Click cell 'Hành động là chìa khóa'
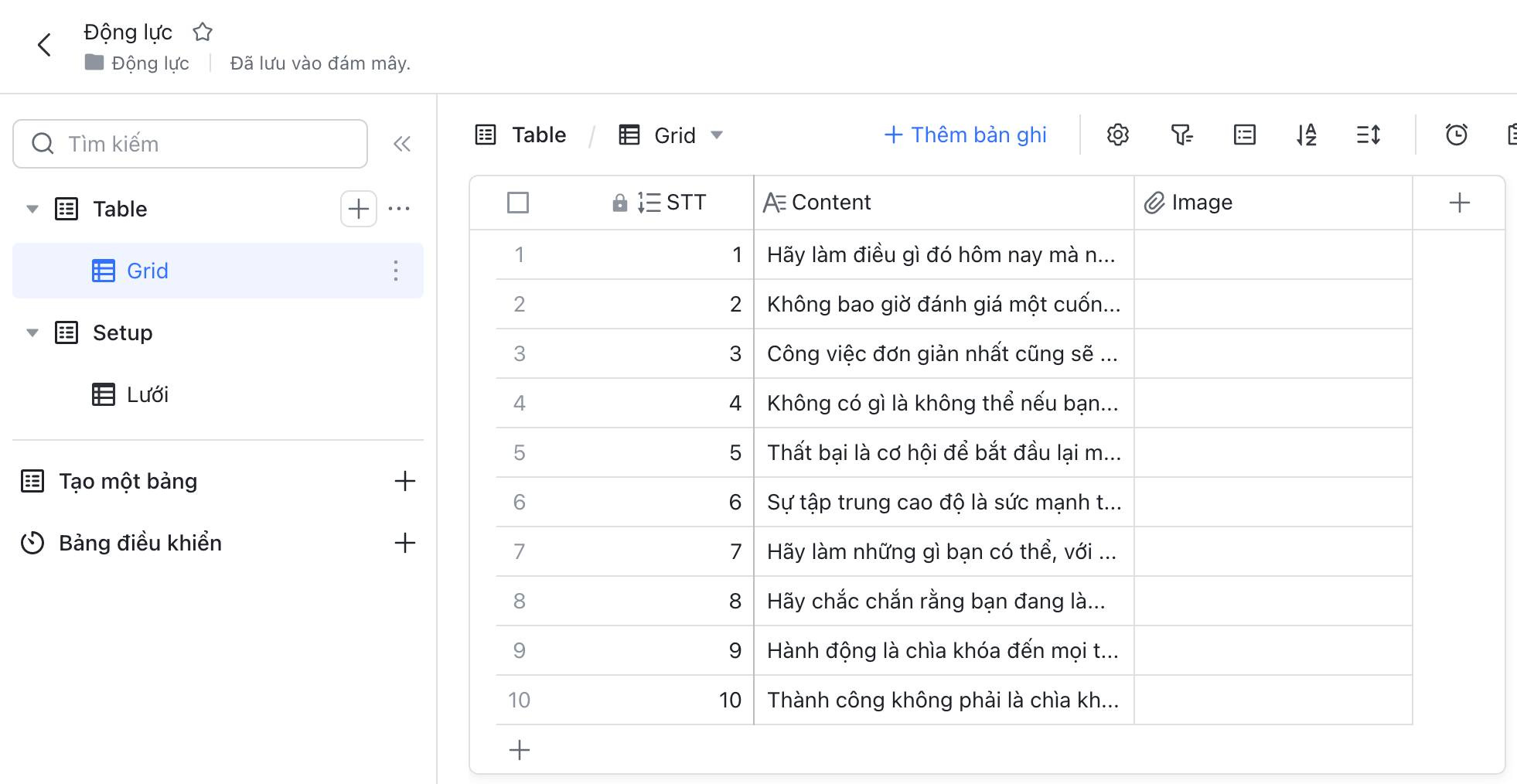The width and height of the screenshot is (1517, 784). [x=944, y=650]
